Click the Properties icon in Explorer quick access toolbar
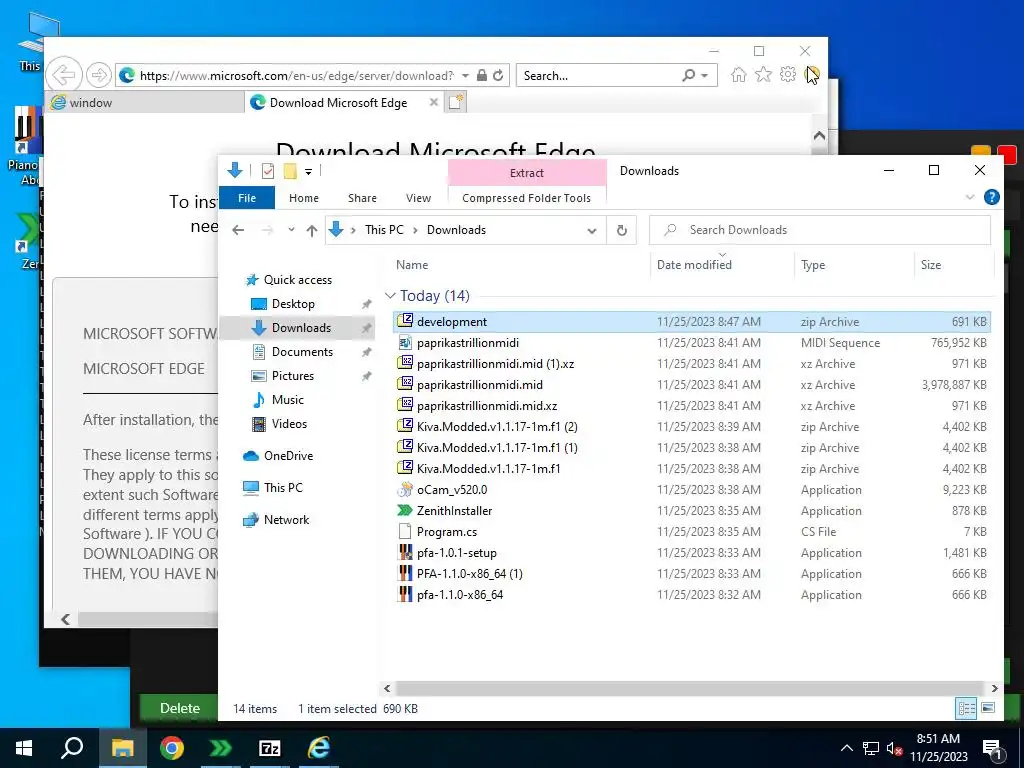The height and width of the screenshot is (768, 1024). click(x=268, y=171)
